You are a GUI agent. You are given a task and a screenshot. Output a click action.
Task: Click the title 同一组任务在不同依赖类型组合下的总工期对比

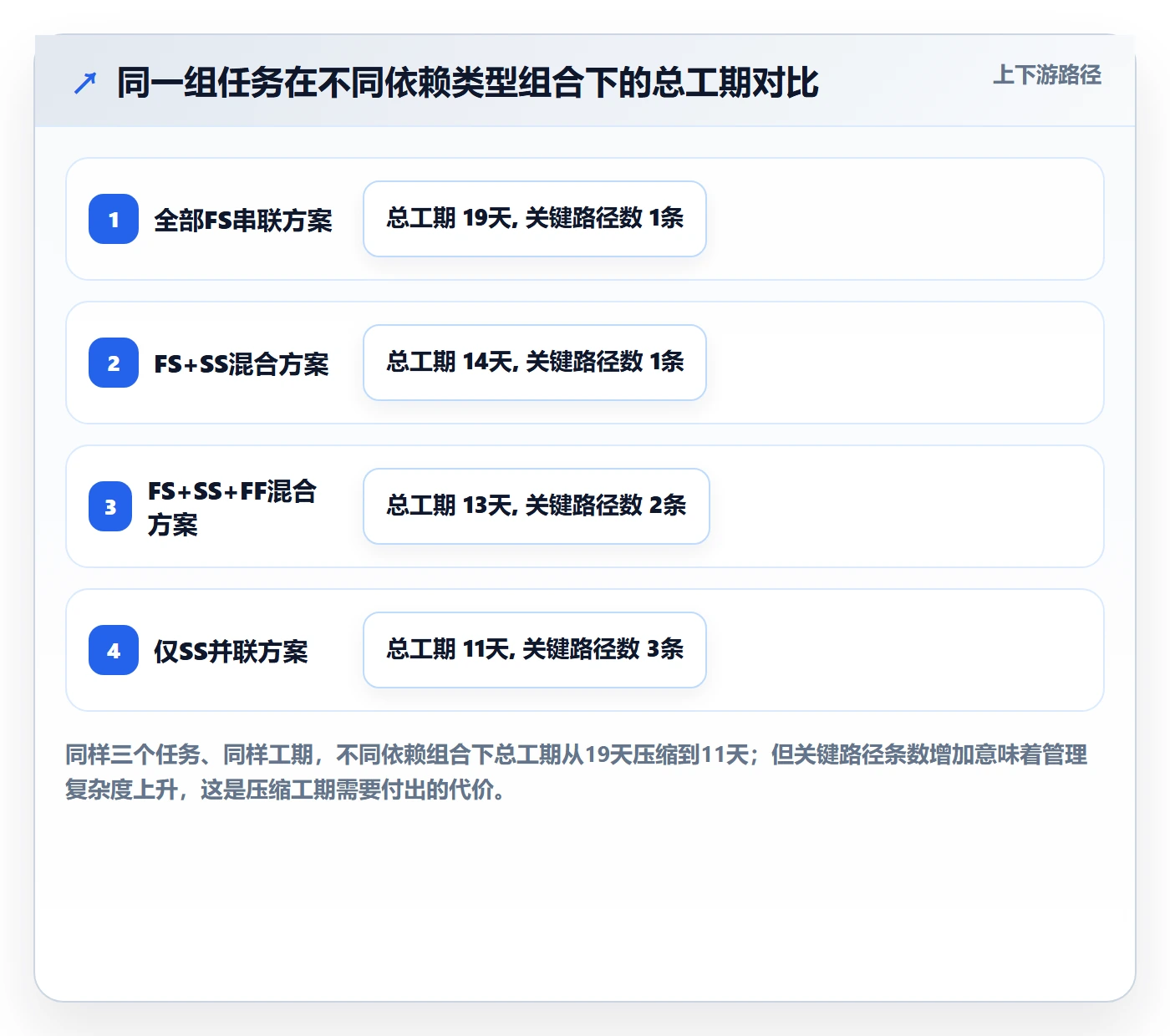(x=468, y=83)
